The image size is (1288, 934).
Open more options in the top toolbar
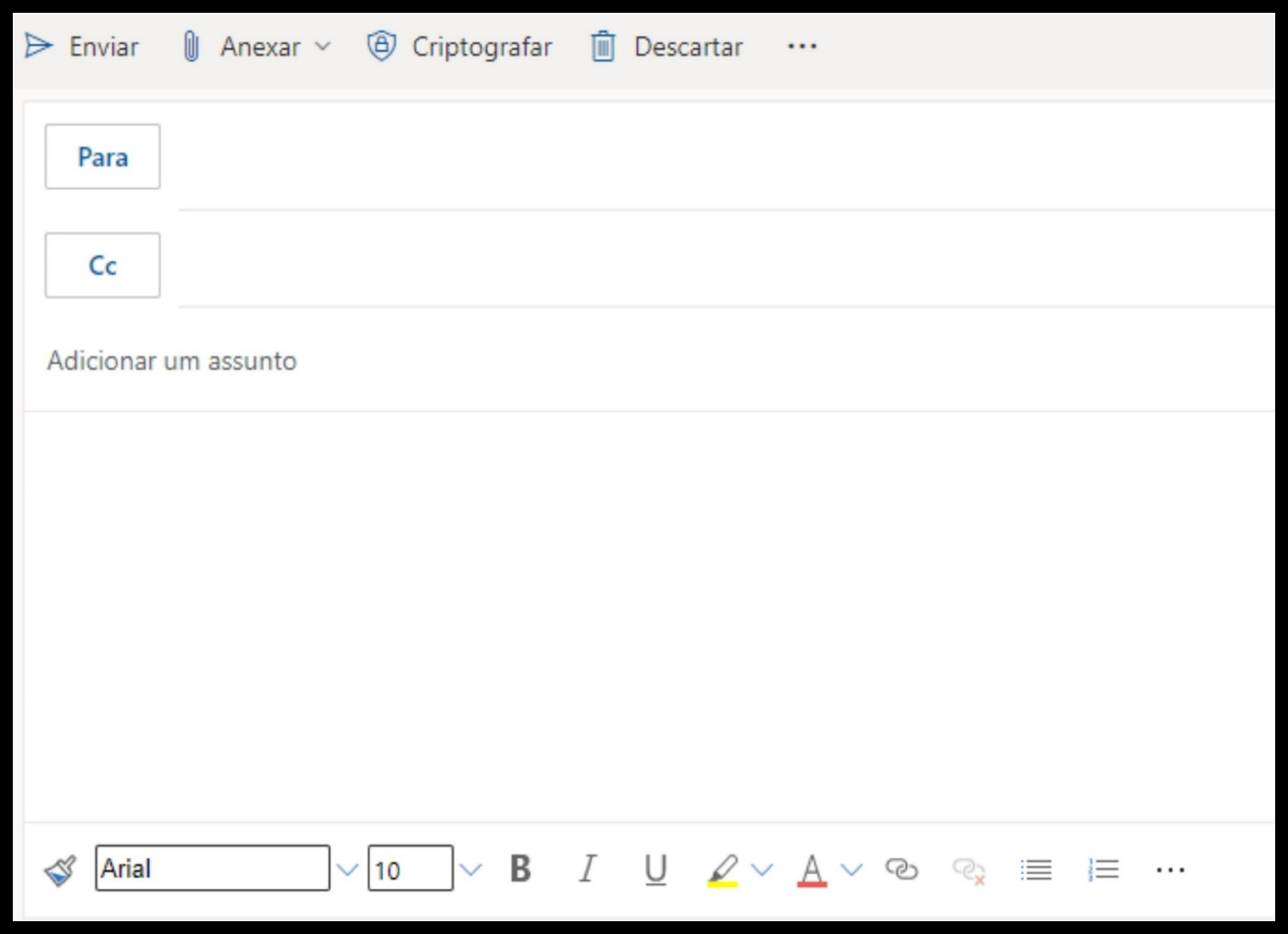coord(802,46)
